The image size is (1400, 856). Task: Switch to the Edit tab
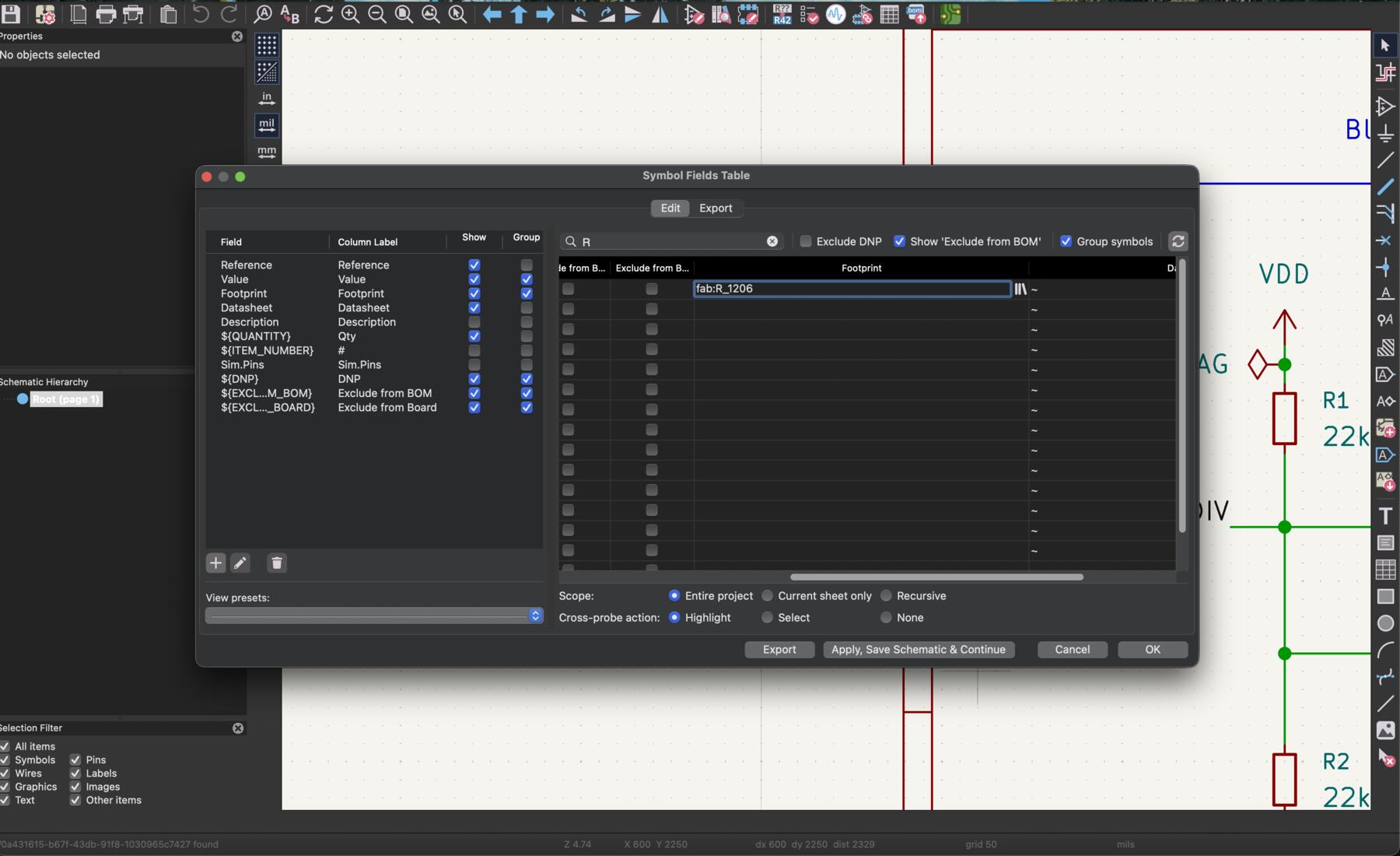[669, 208]
